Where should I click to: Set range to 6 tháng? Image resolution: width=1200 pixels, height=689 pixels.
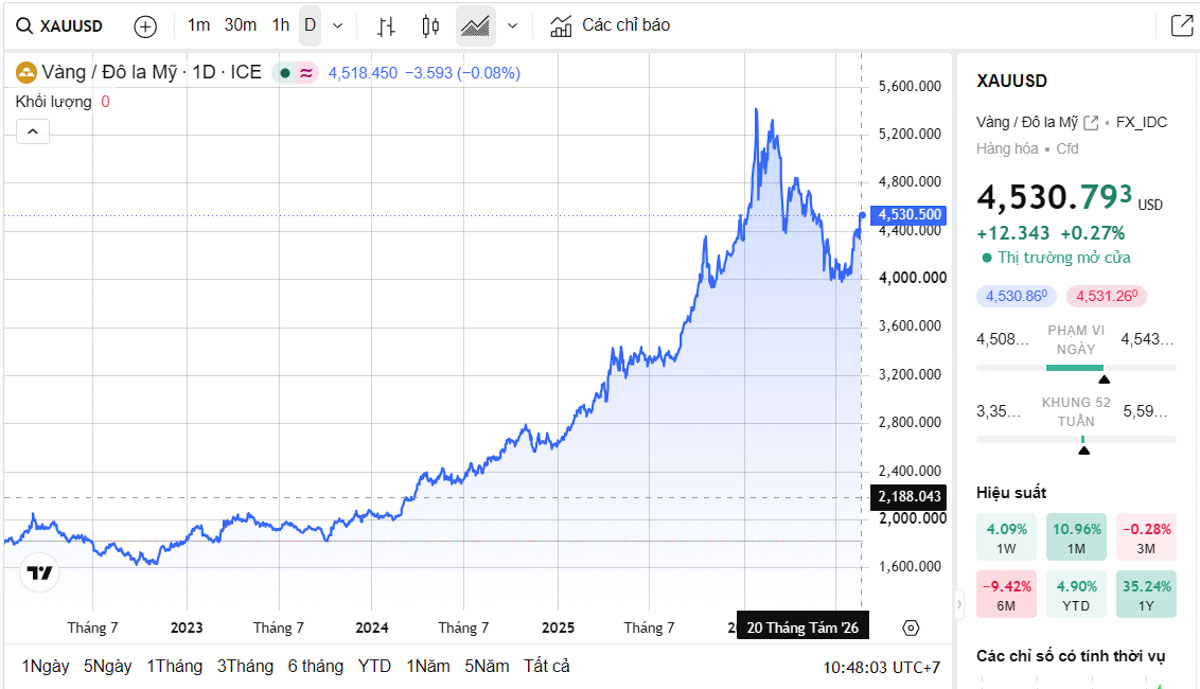pos(315,666)
